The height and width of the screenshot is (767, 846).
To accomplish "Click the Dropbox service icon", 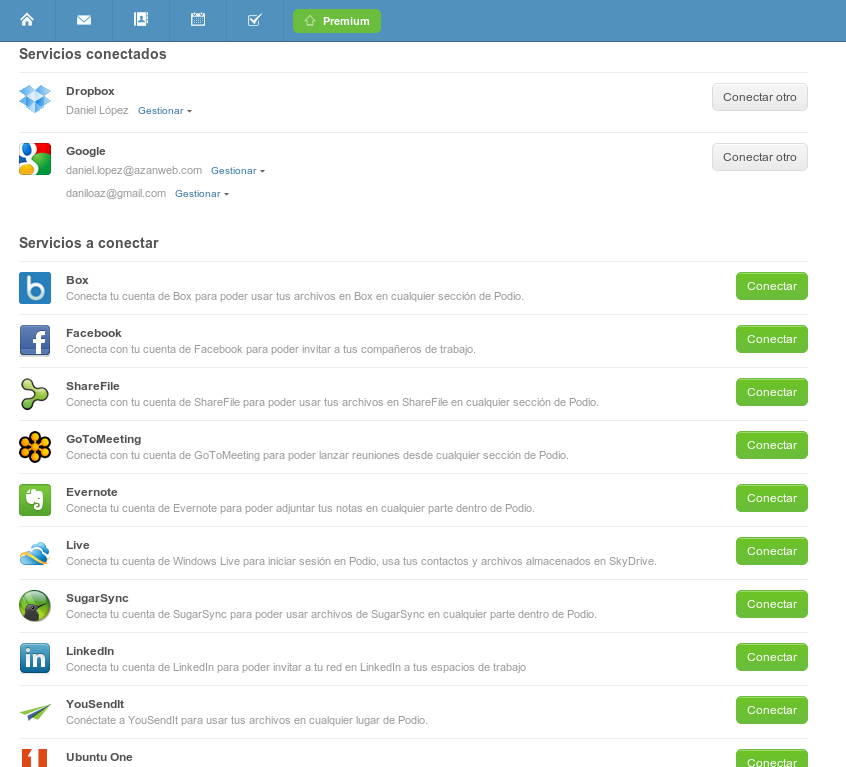I will 35,99.
